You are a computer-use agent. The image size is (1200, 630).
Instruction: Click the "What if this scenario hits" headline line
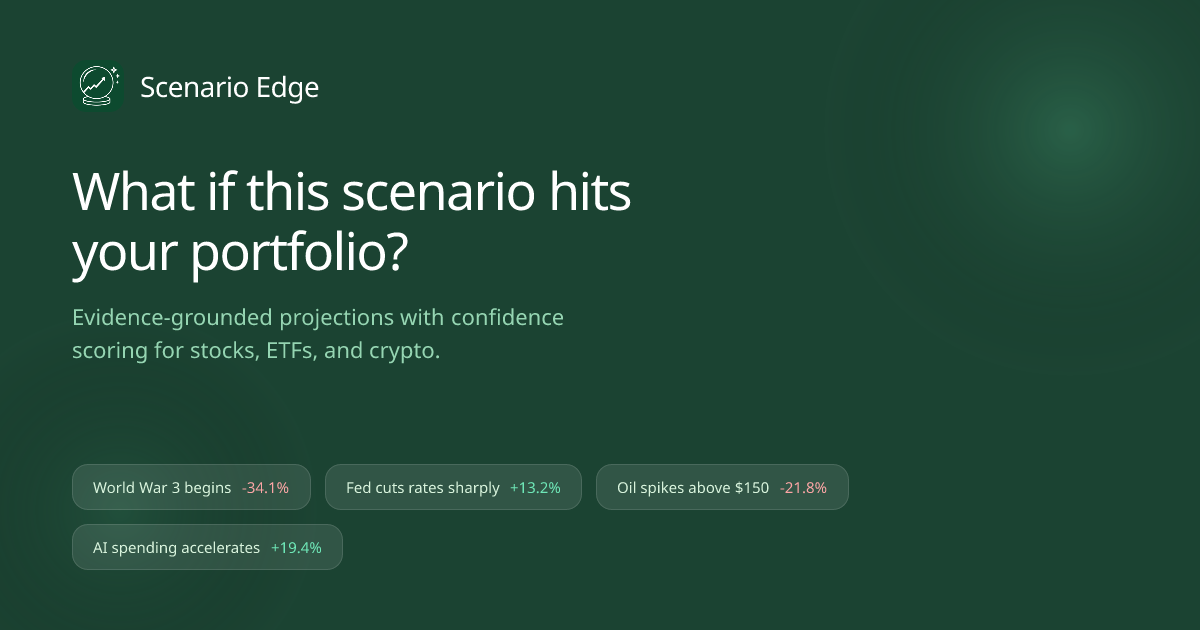point(352,192)
